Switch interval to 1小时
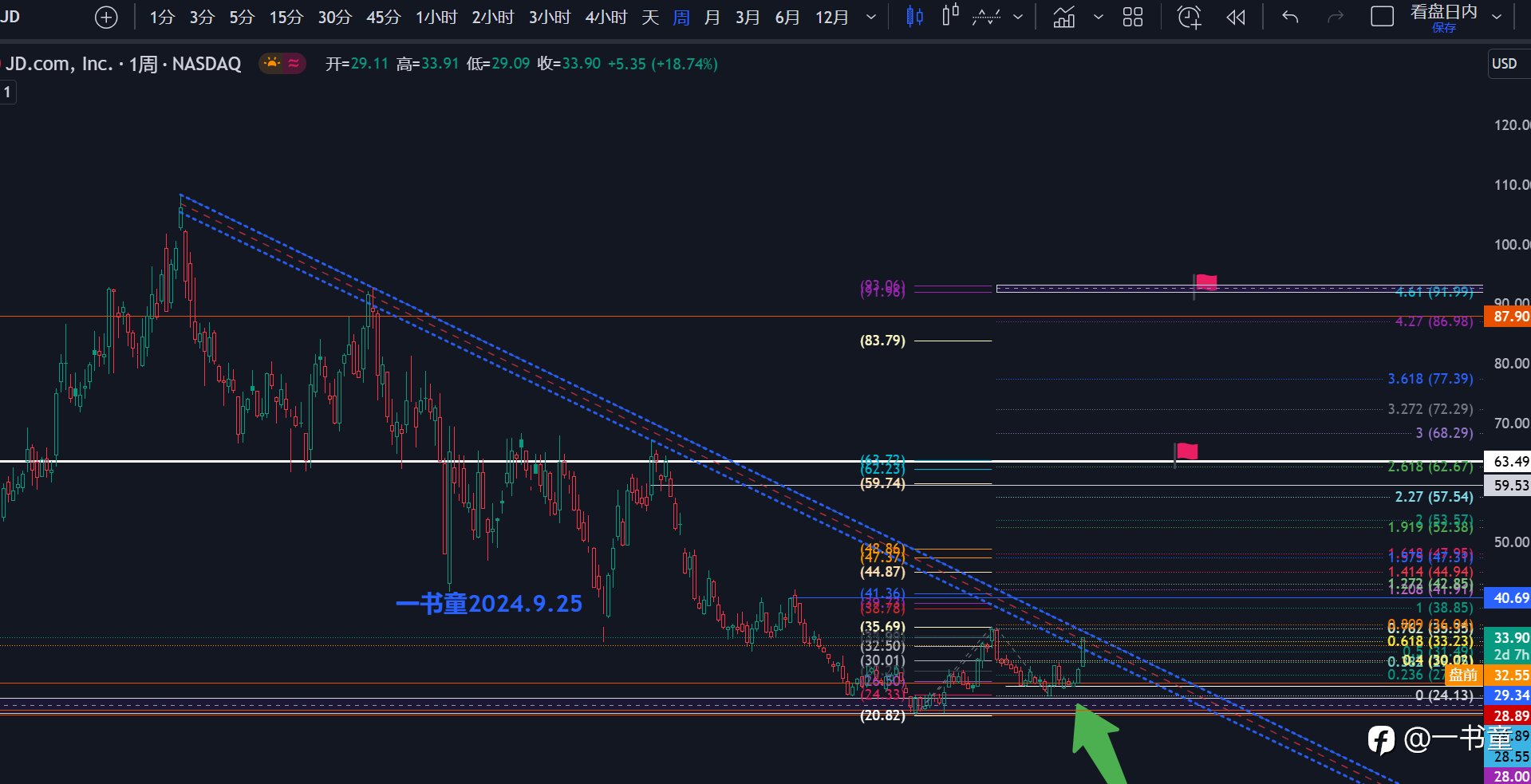The image size is (1531, 784). pyautogui.click(x=436, y=17)
